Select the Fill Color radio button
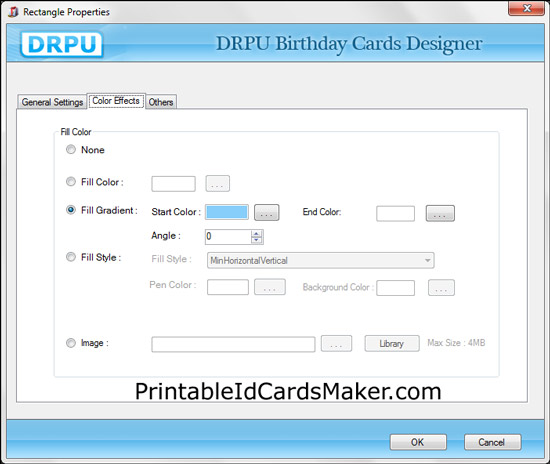Screen dimensions: 550x464 [71, 182]
